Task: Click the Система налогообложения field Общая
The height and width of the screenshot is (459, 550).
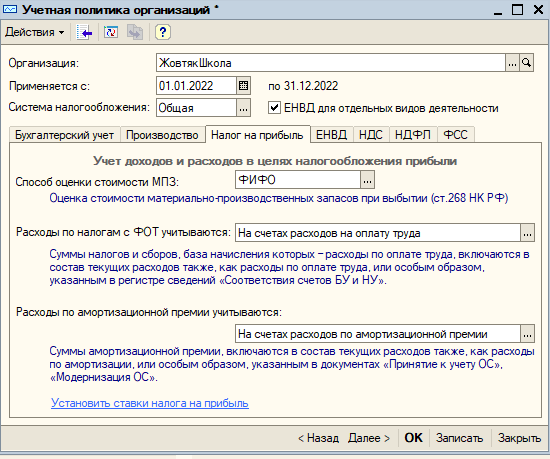Action: pos(196,108)
